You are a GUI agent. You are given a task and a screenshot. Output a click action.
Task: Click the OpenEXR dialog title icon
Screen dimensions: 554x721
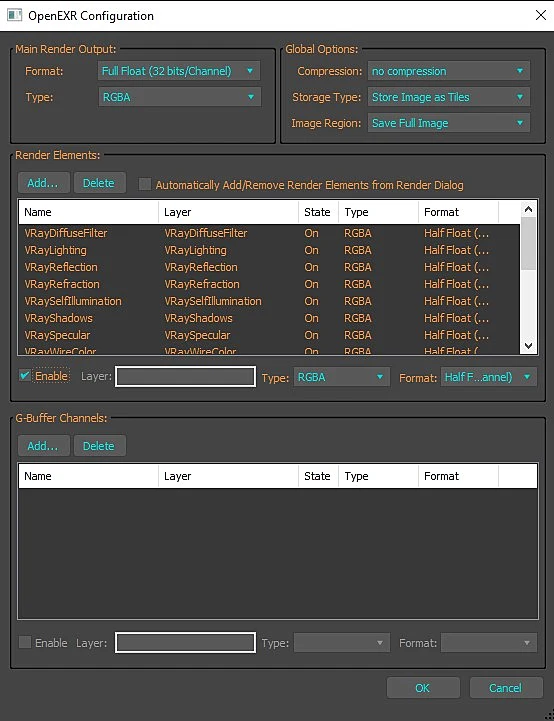coord(14,15)
